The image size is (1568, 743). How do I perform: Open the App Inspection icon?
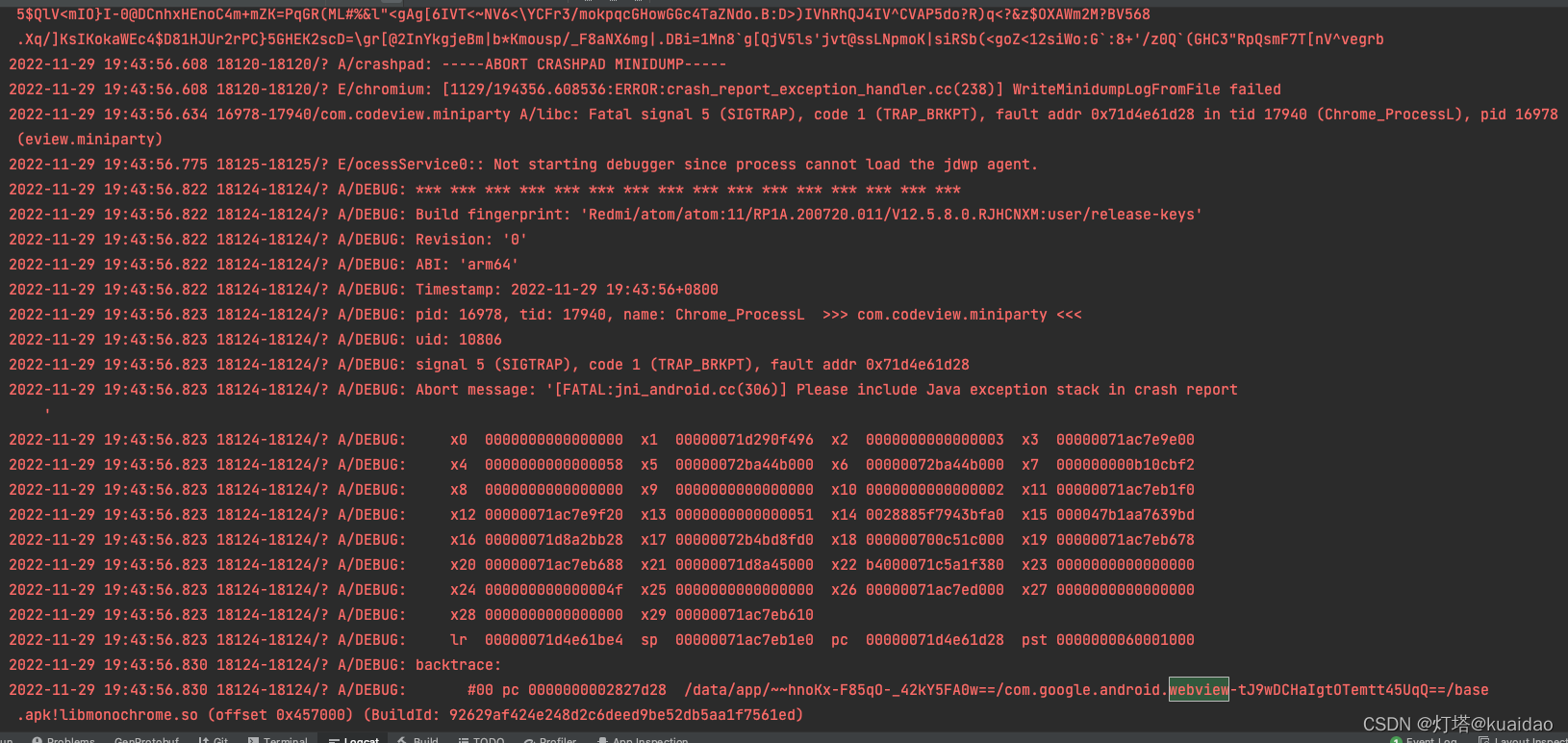pyautogui.click(x=603, y=740)
